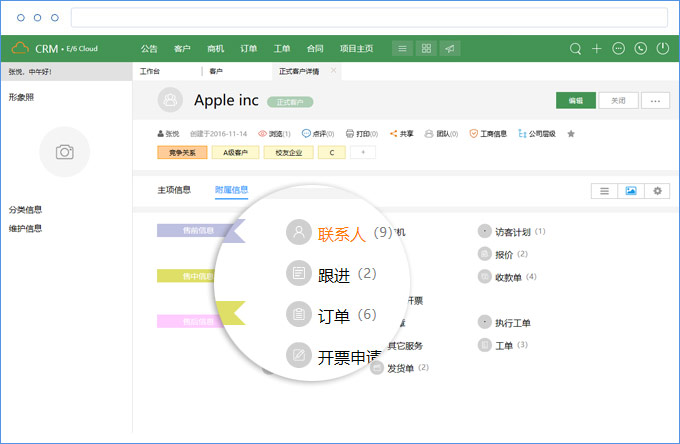Switch to the 主项信息 tab

point(174,189)
